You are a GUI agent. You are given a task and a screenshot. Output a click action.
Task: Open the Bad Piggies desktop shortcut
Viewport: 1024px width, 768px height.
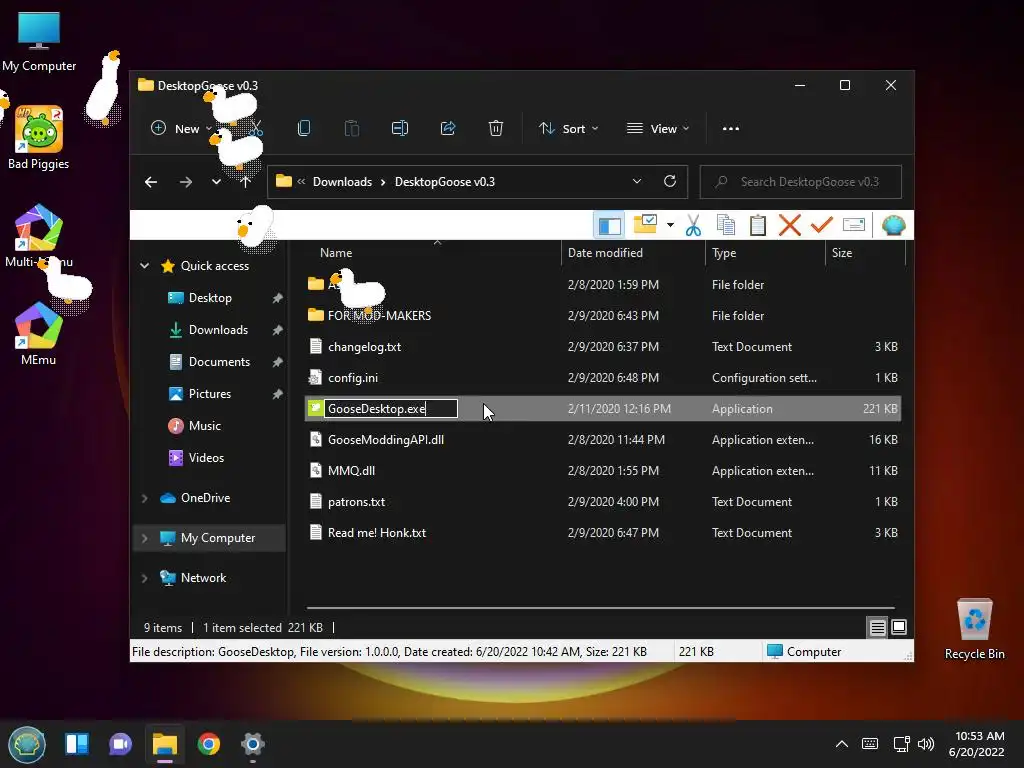pyautogui.click(x=39, y=138)
